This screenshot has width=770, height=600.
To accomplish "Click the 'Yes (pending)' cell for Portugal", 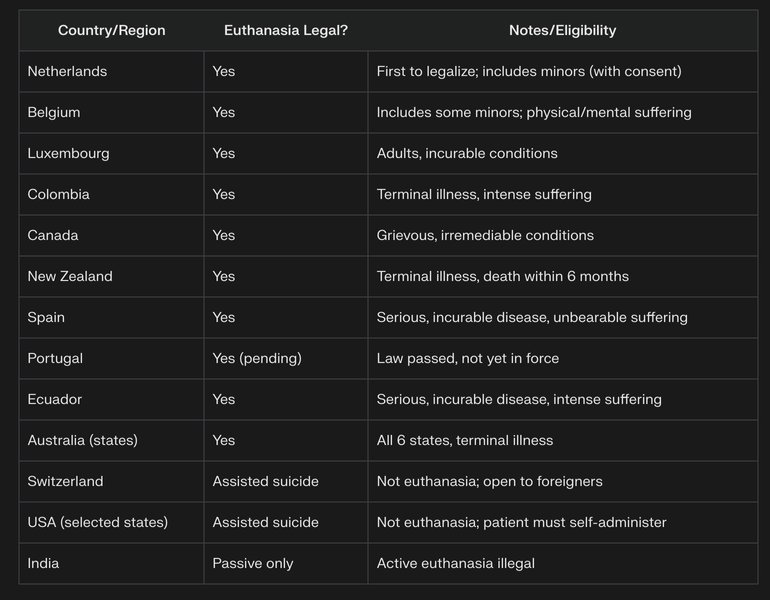I will tap(257, 358).
